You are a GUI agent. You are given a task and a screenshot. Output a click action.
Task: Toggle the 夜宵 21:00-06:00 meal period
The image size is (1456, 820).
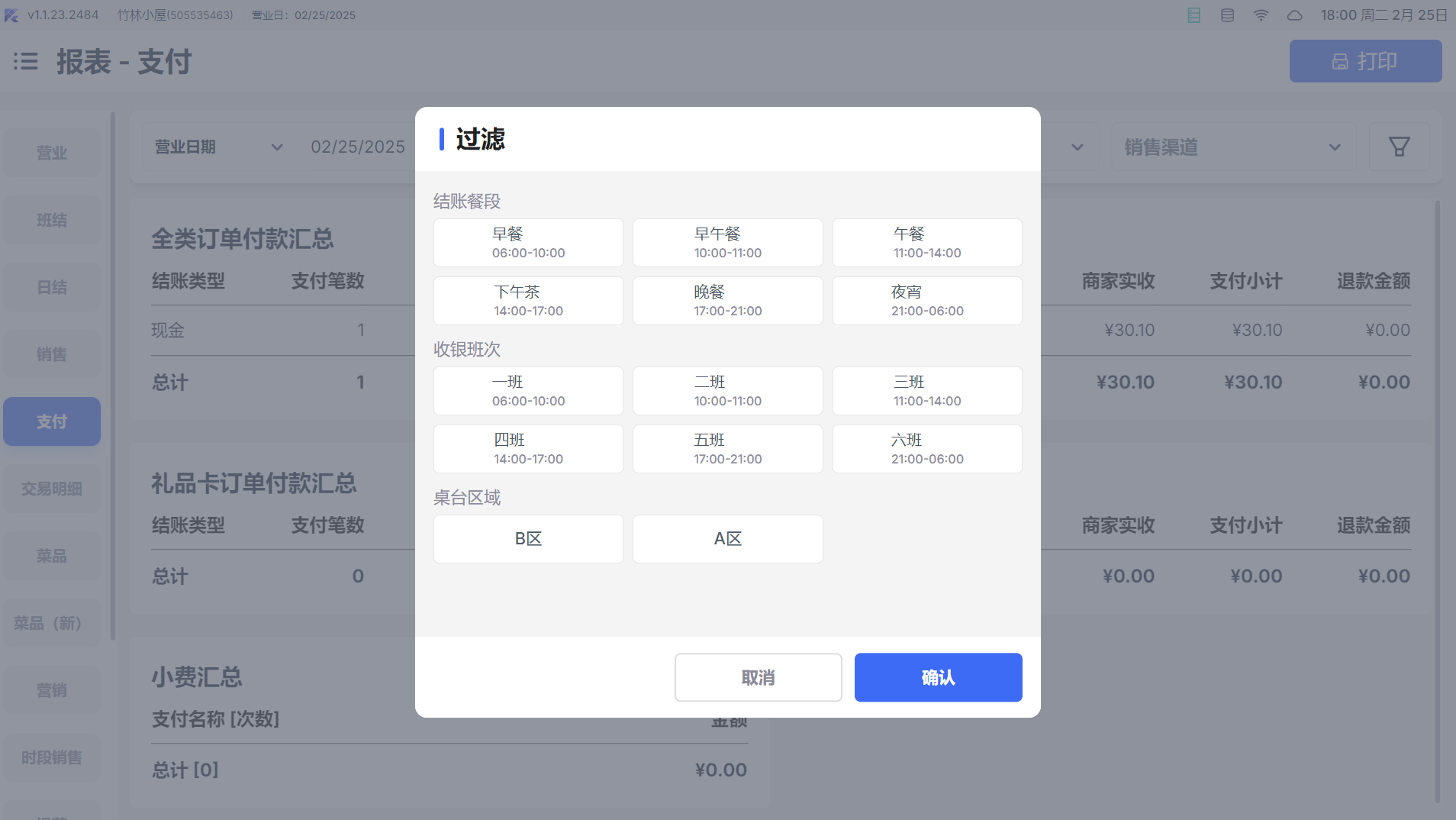point(927,301)
